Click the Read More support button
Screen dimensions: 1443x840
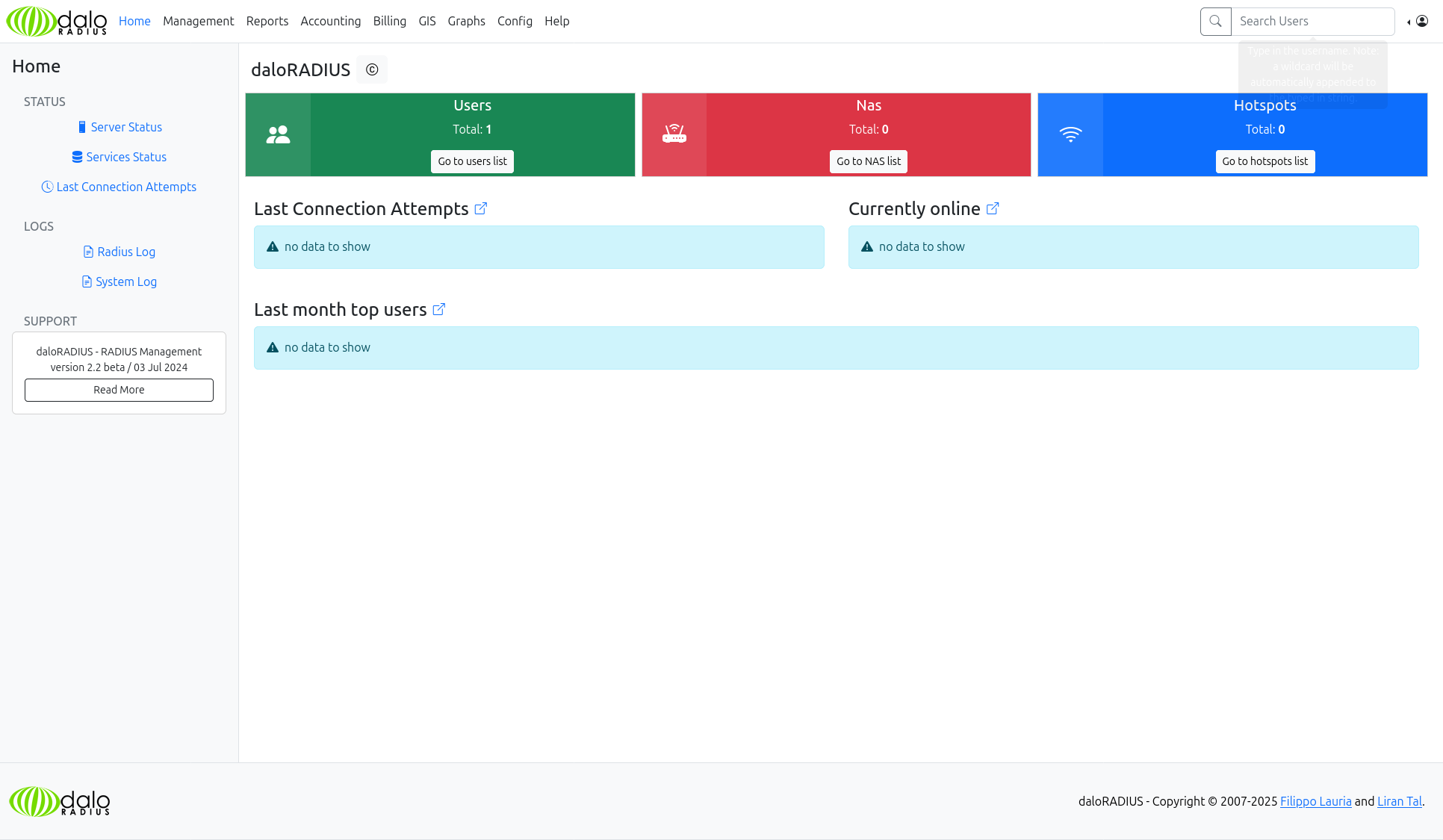[x=119, y=391]
